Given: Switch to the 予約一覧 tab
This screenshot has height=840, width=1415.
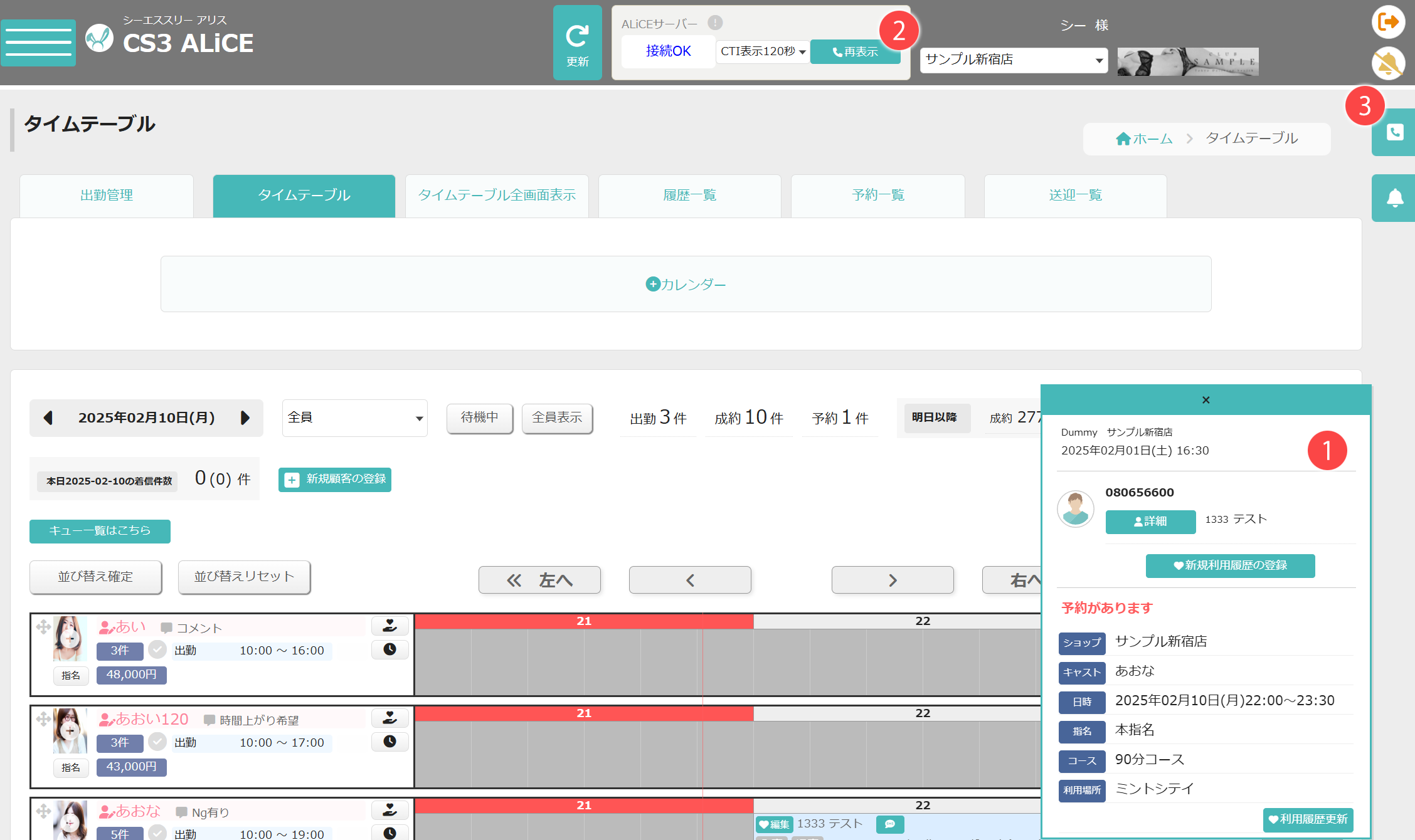Looking at the screenshot, I should click(878, 196).
